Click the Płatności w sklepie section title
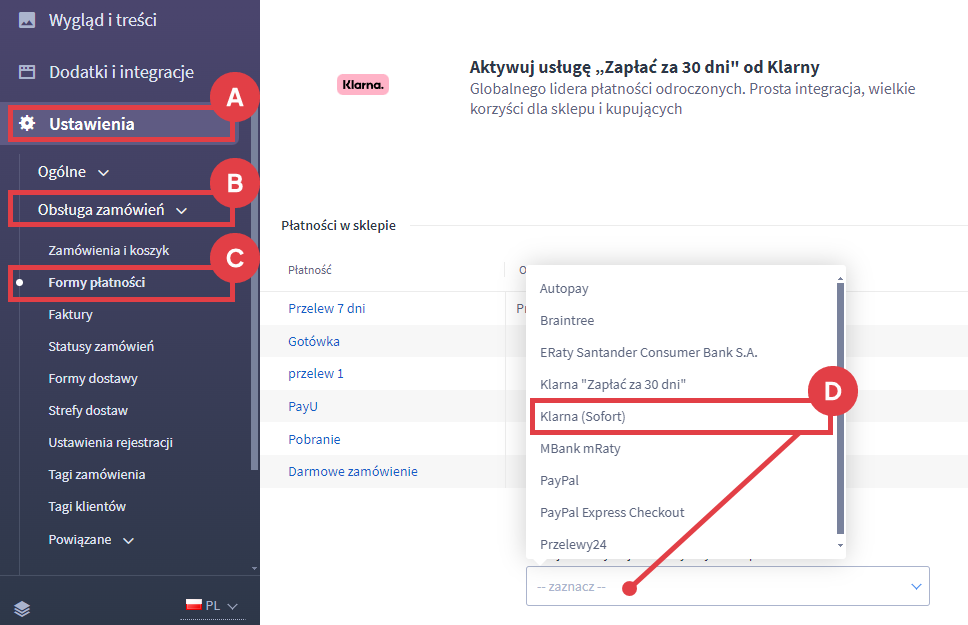 (x=338, y=226)
